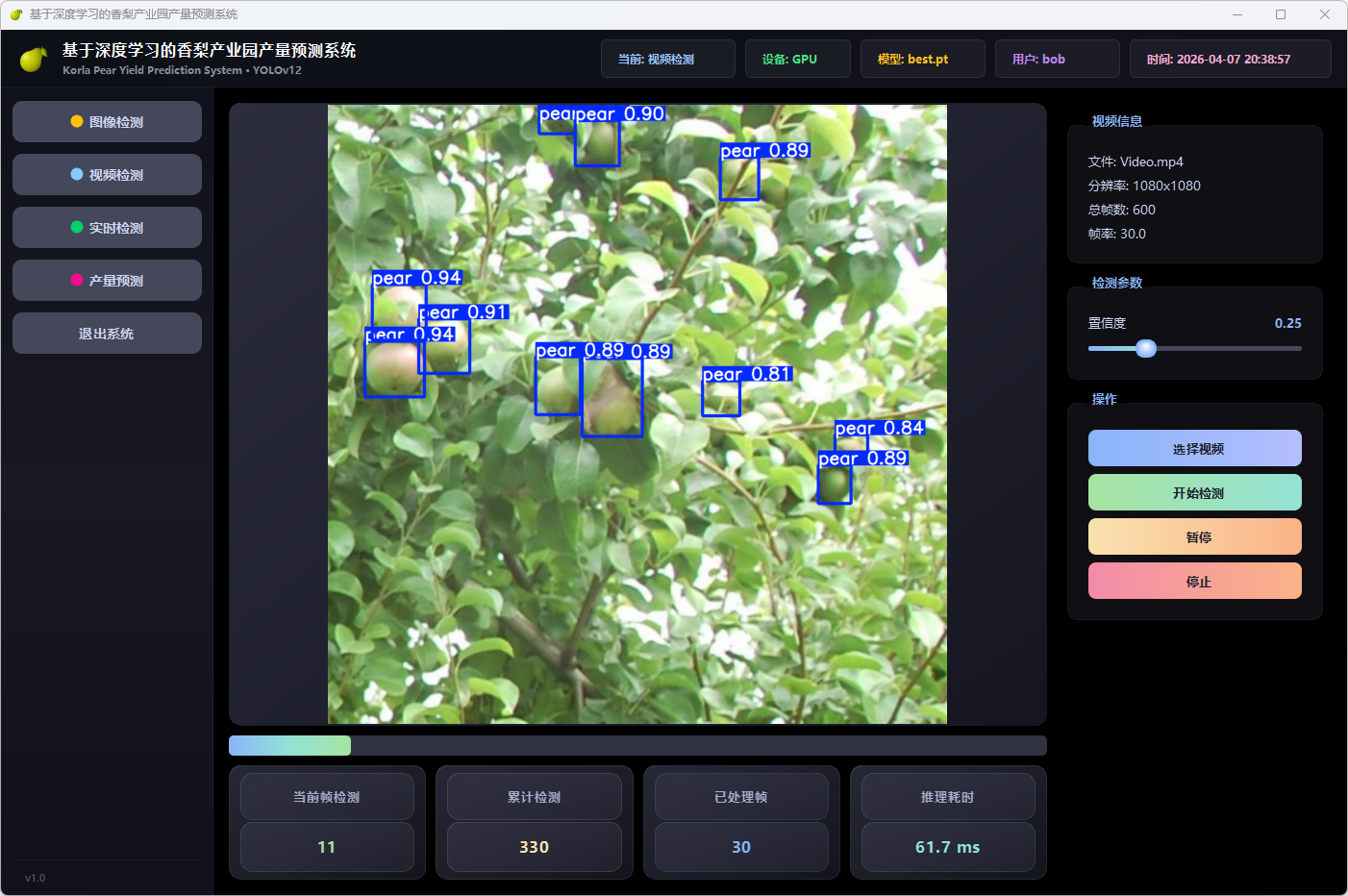Click the 置信度 slider handle
1348x896 pixels.
tap(1146, 349)
